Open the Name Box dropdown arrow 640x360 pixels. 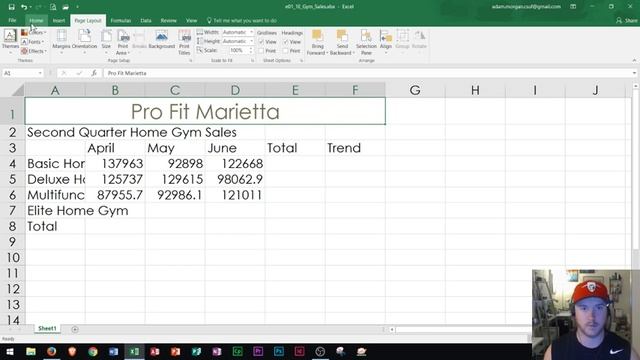(40, 73)
